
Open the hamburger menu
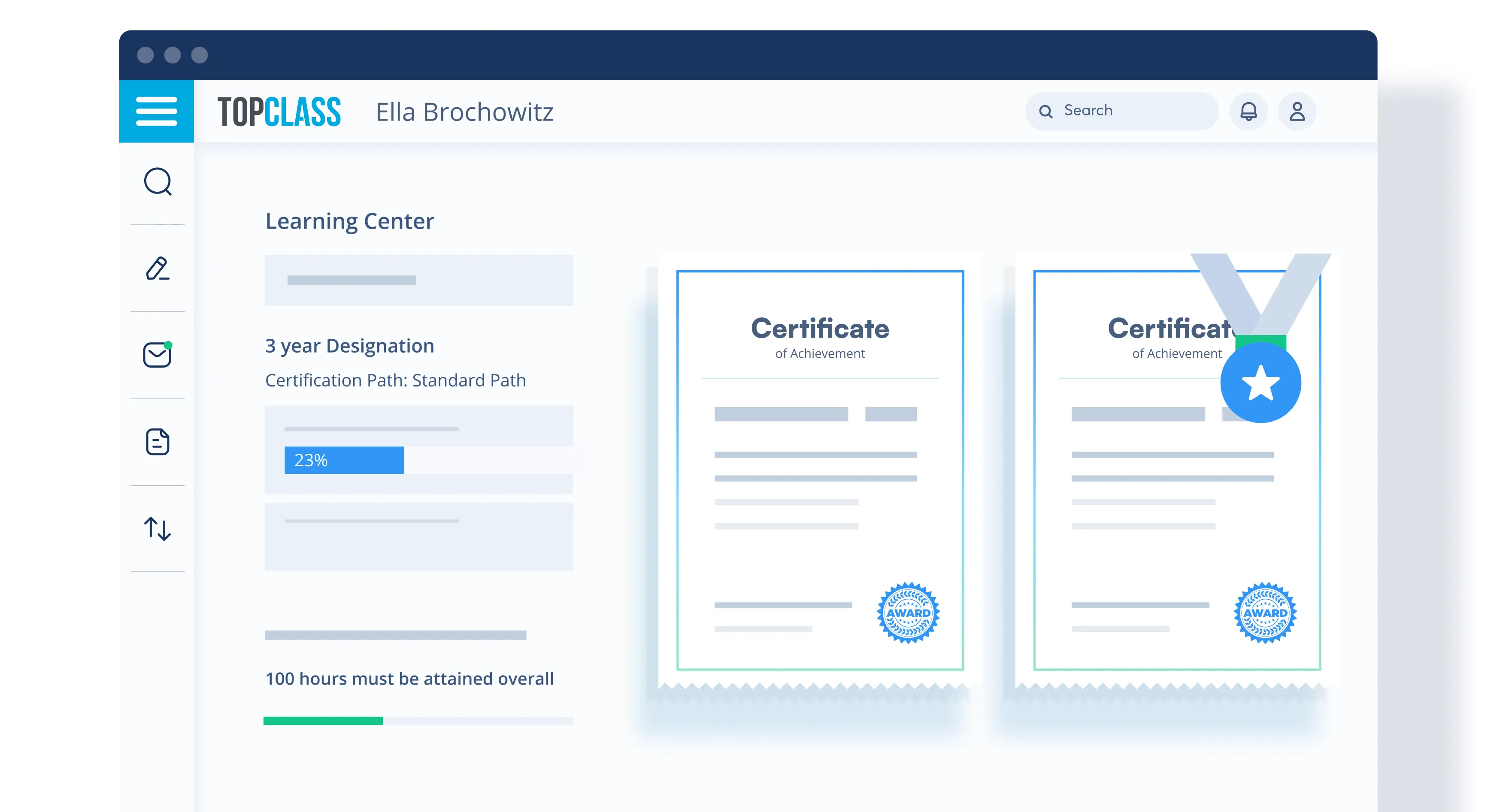coord(156,111)
